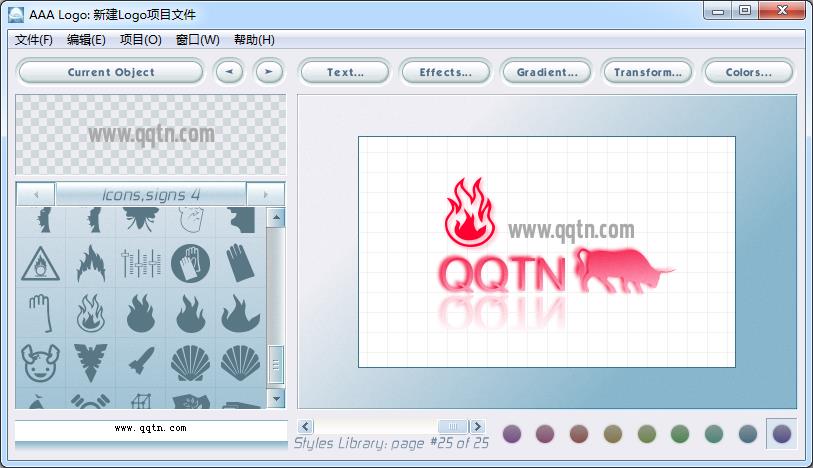Go to previous icon category arrow
Screen dimensions: 813x468
pyautogui.click(x=36, y=194)
